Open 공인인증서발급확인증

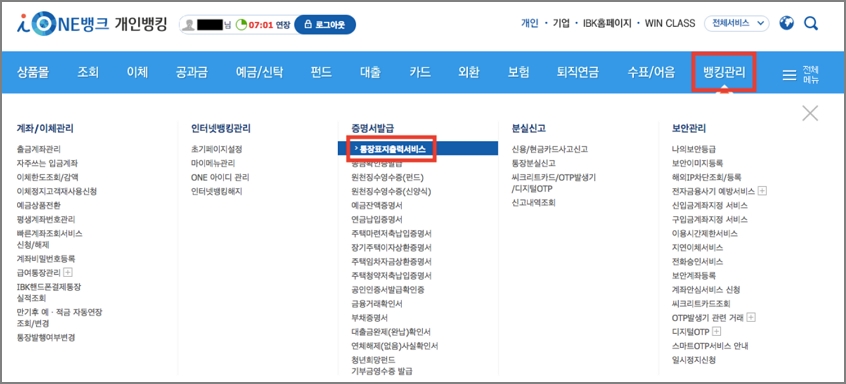(x=387, y=289)
